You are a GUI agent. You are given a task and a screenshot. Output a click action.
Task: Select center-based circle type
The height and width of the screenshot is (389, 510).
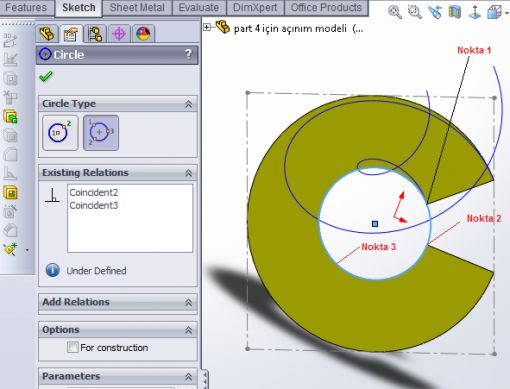60,133
